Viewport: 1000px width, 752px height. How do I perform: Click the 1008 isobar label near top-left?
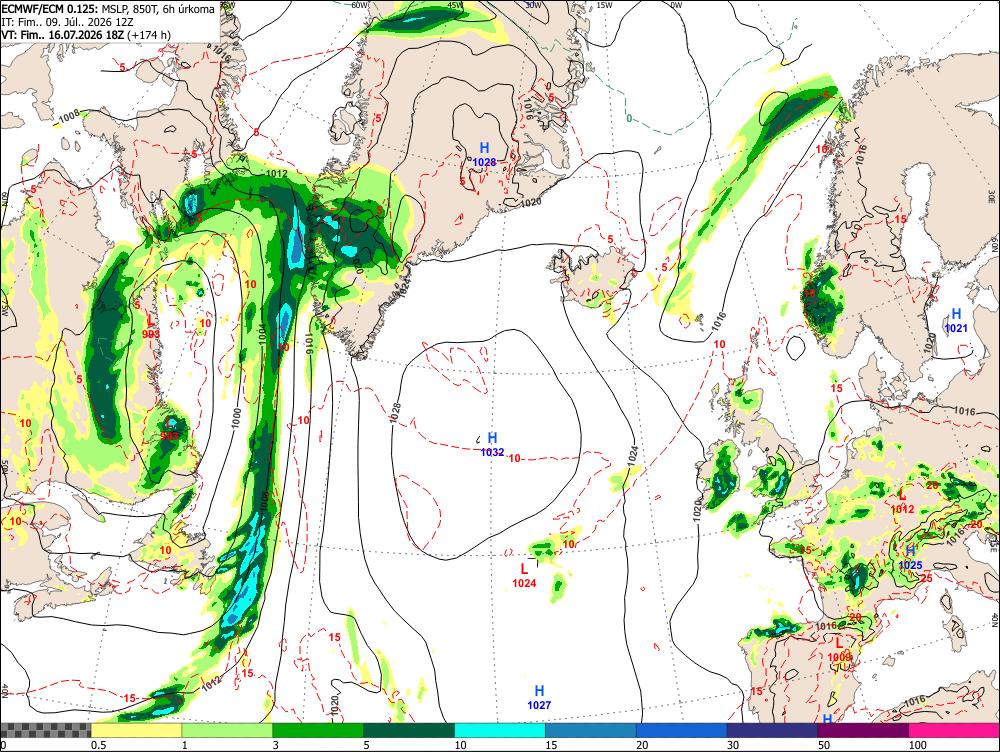pyautogui.click(x=70, y=115)
